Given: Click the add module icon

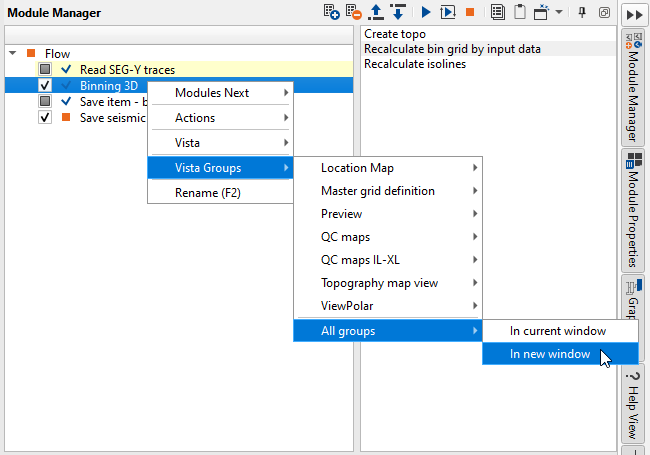Looking at the screenshot, I should coord(333,12).
